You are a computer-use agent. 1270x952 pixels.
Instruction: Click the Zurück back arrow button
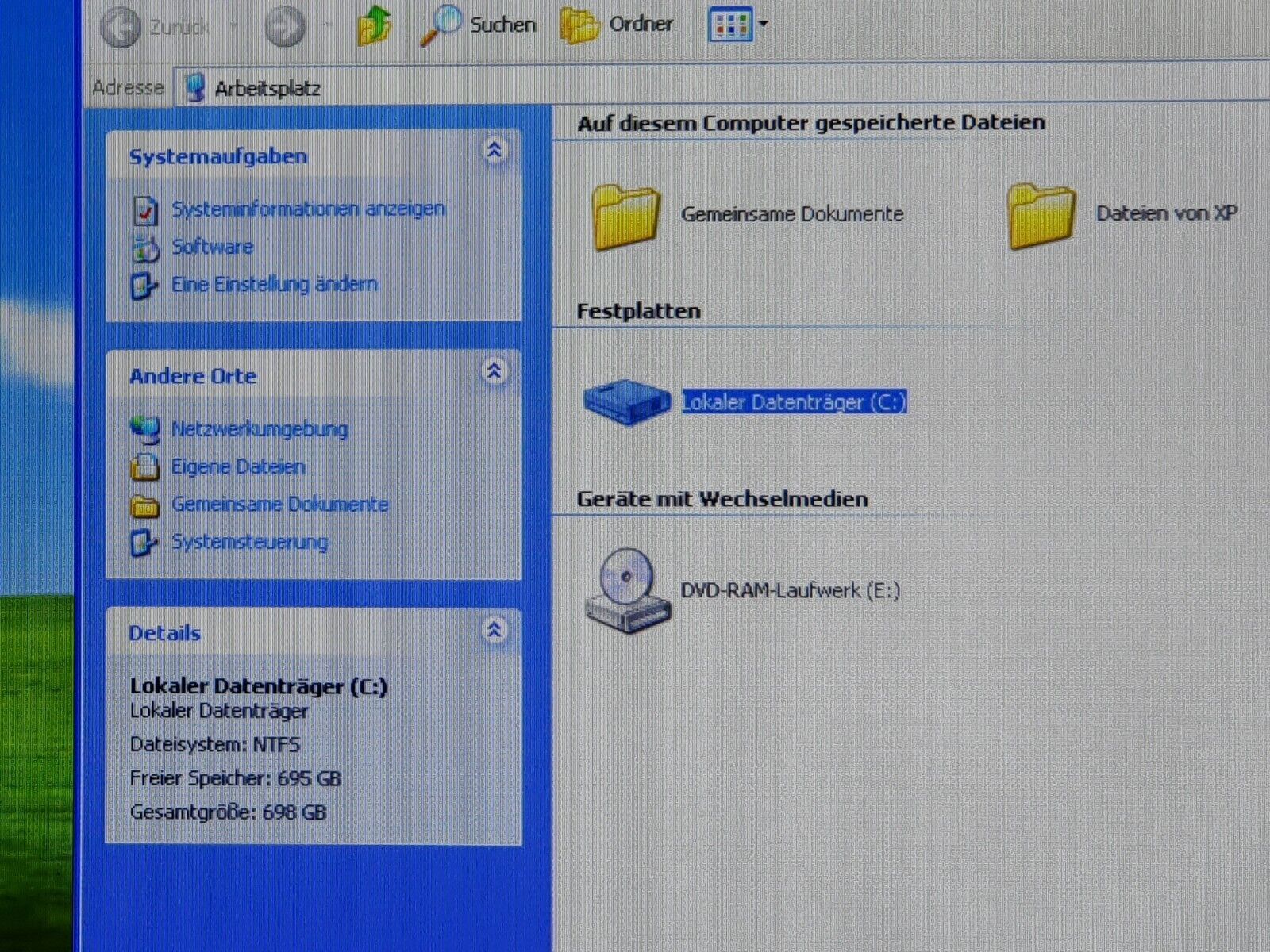tap(121, 28)
